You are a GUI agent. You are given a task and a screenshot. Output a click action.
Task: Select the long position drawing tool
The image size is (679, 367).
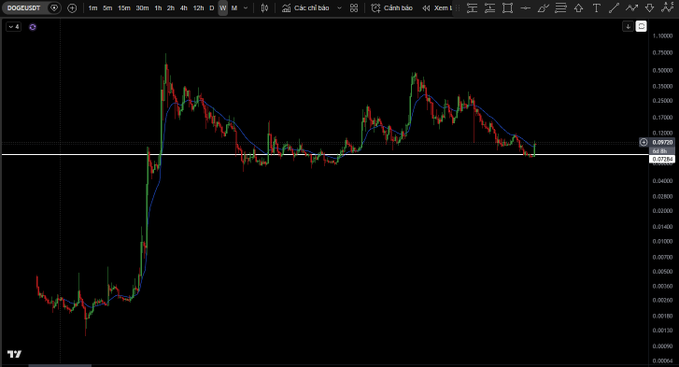click(x=472, y=8)
